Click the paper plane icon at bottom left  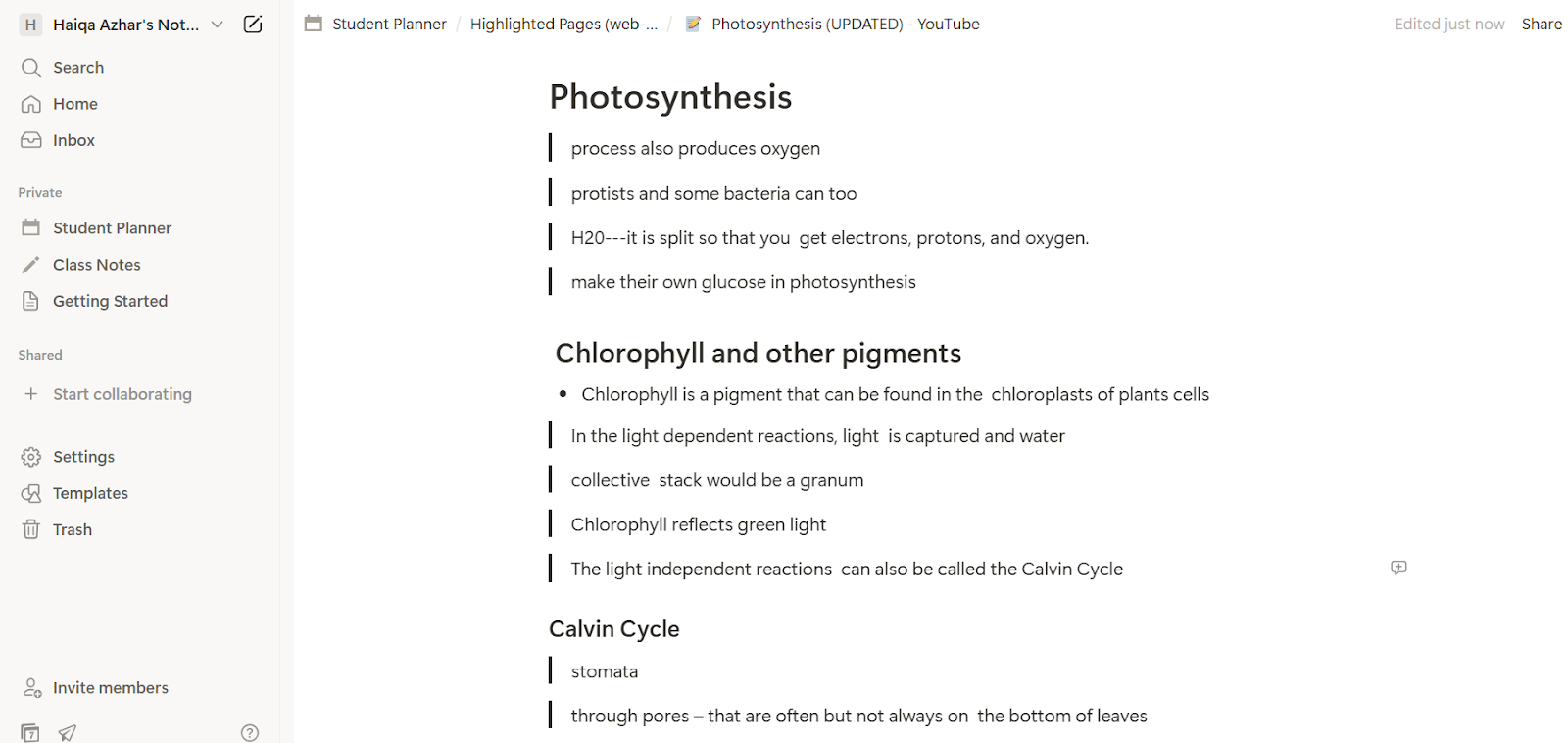[x=66, y=732]
